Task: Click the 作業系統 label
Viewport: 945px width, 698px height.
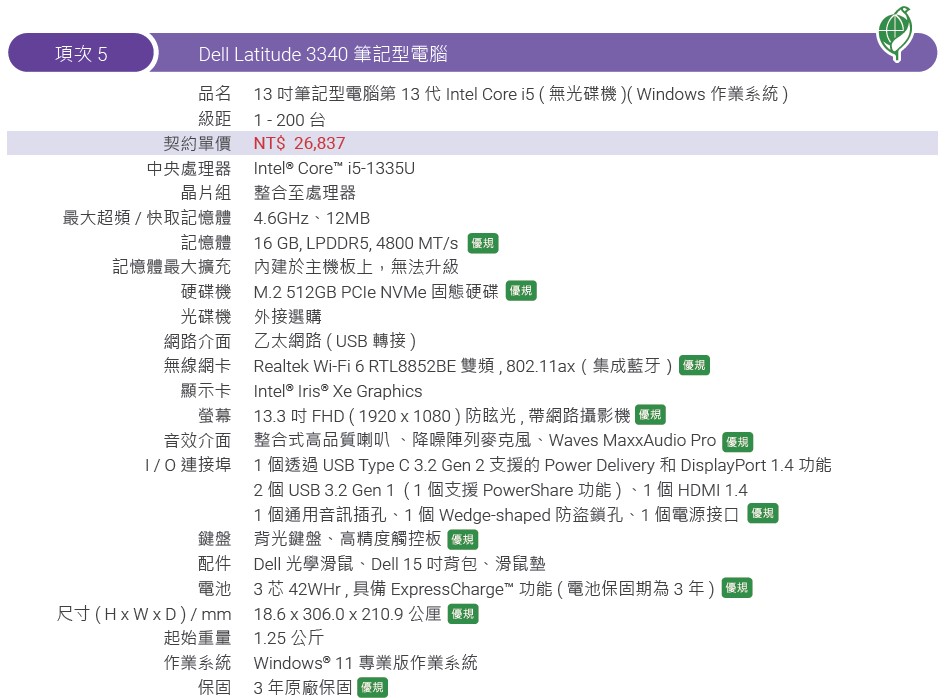Action: [x=198, y=662]
